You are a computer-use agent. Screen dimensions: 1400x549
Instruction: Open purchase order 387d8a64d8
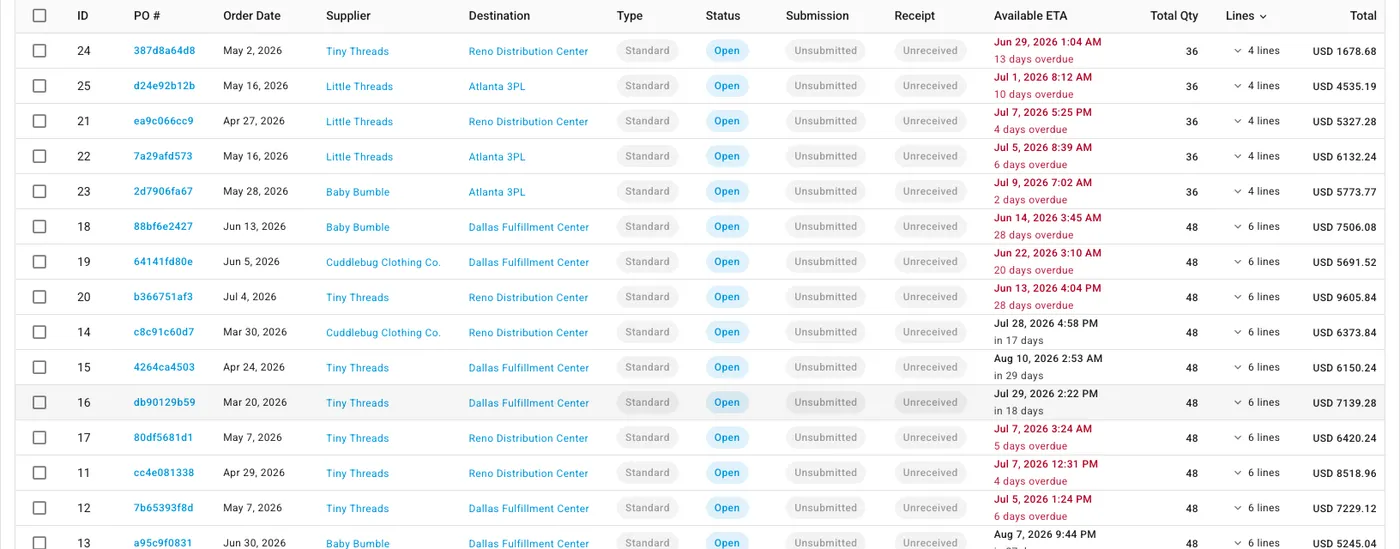coord(164,51)
